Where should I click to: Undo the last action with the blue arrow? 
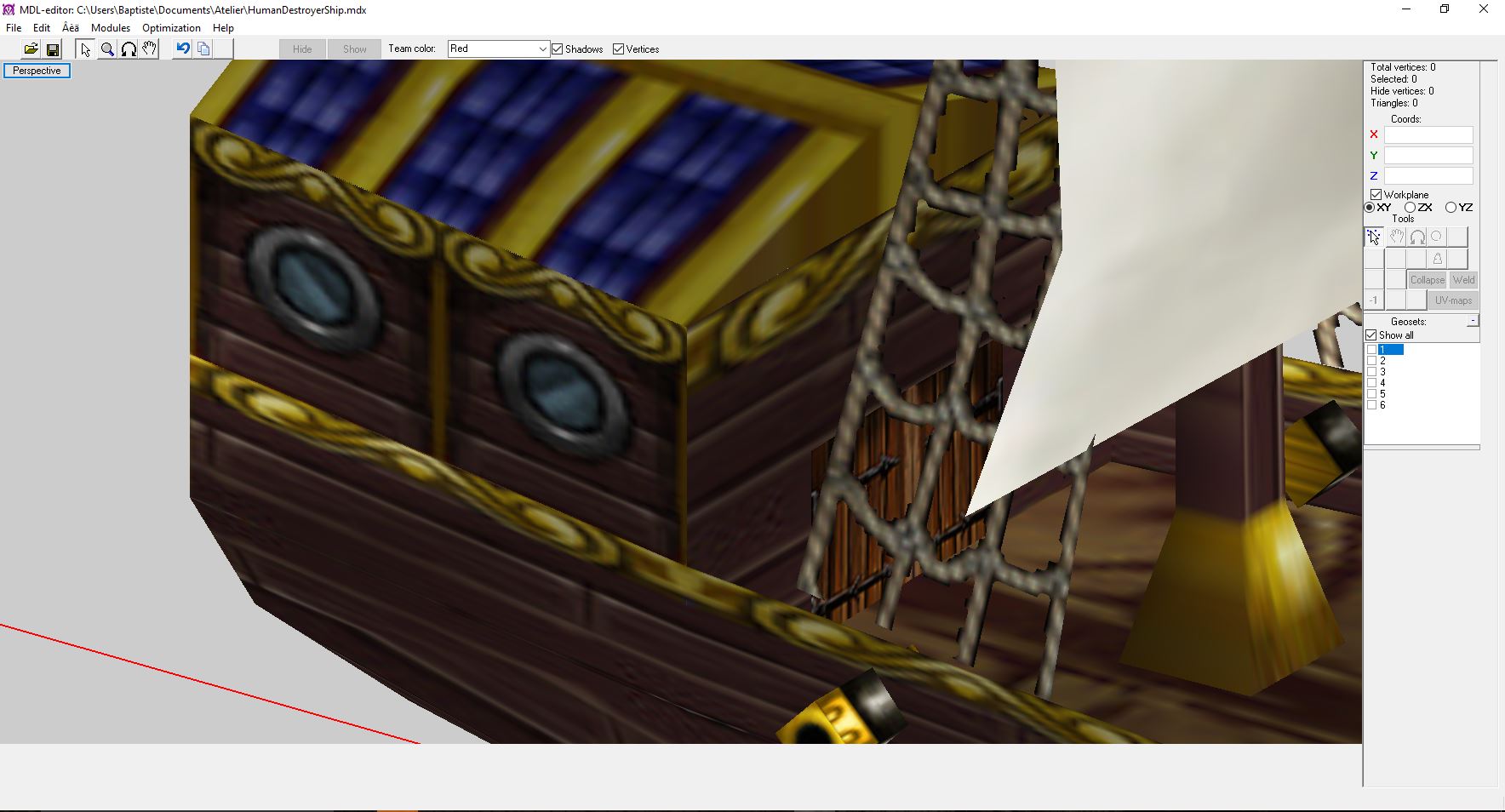[x=183, y=49]
